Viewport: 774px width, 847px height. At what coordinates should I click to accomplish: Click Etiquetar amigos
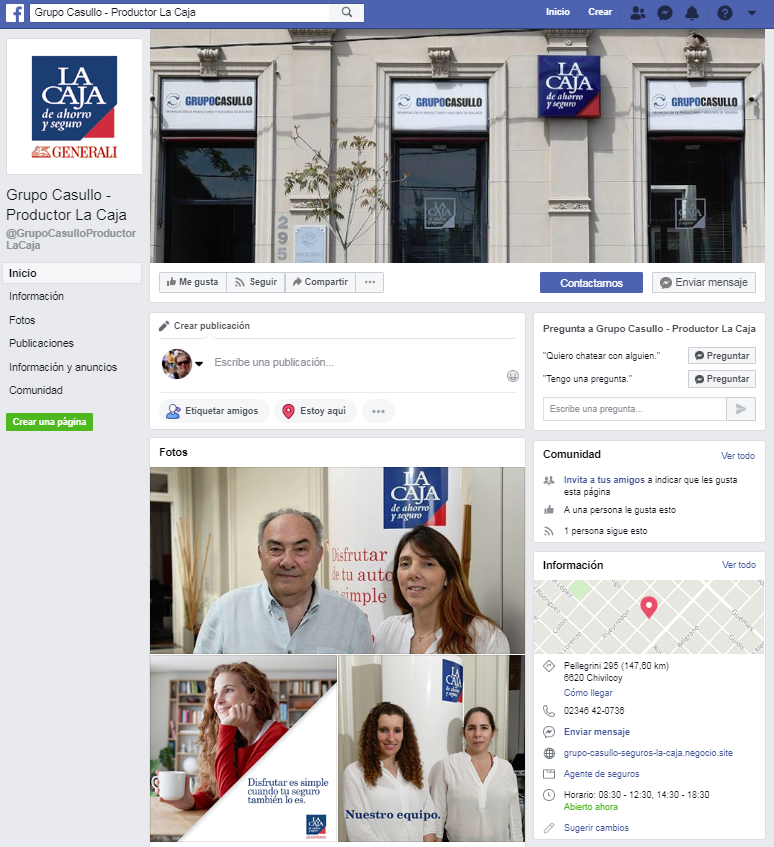[x=214, y=411]
